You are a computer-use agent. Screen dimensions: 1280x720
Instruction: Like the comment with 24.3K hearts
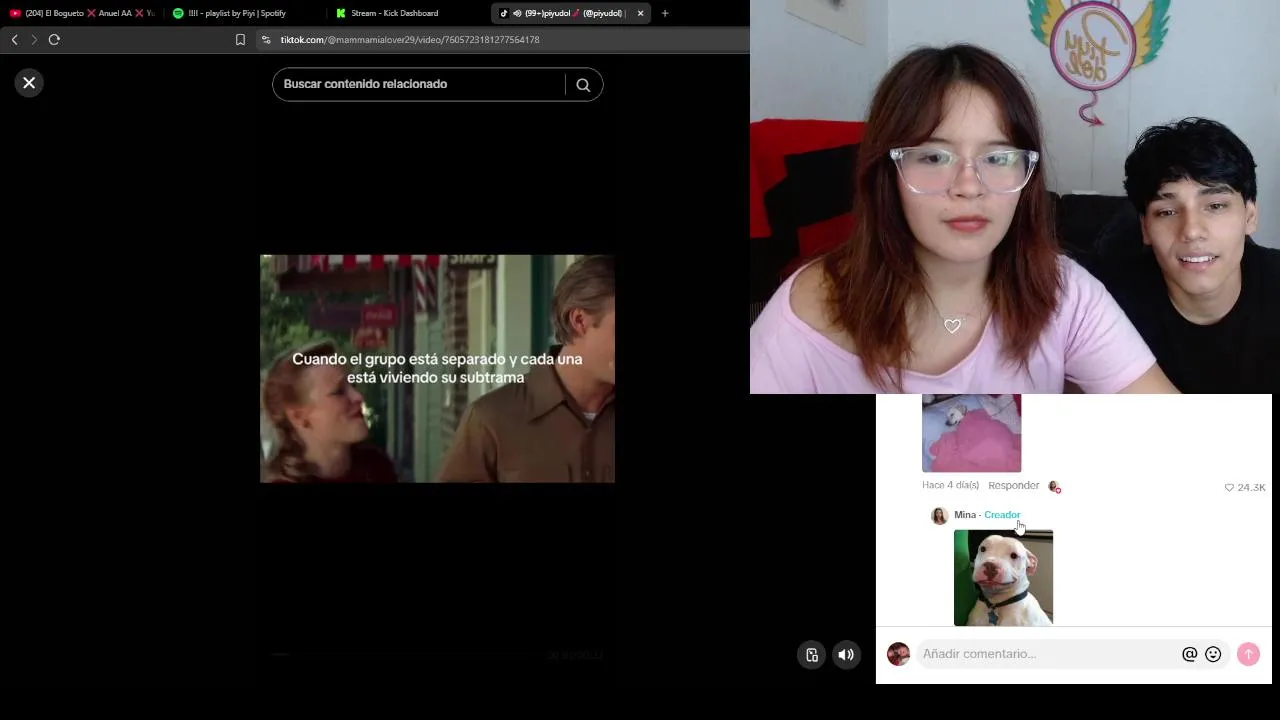(1230, 487)
